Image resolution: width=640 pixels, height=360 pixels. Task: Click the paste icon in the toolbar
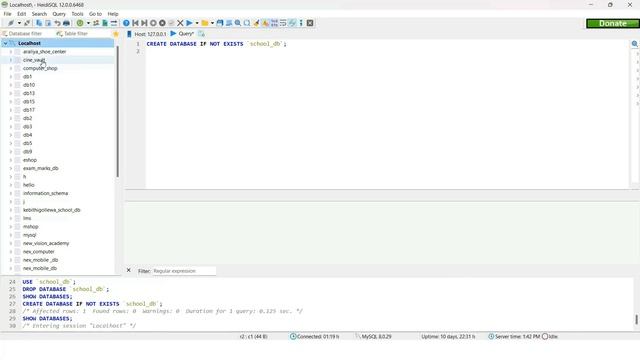tap(48, 23)
